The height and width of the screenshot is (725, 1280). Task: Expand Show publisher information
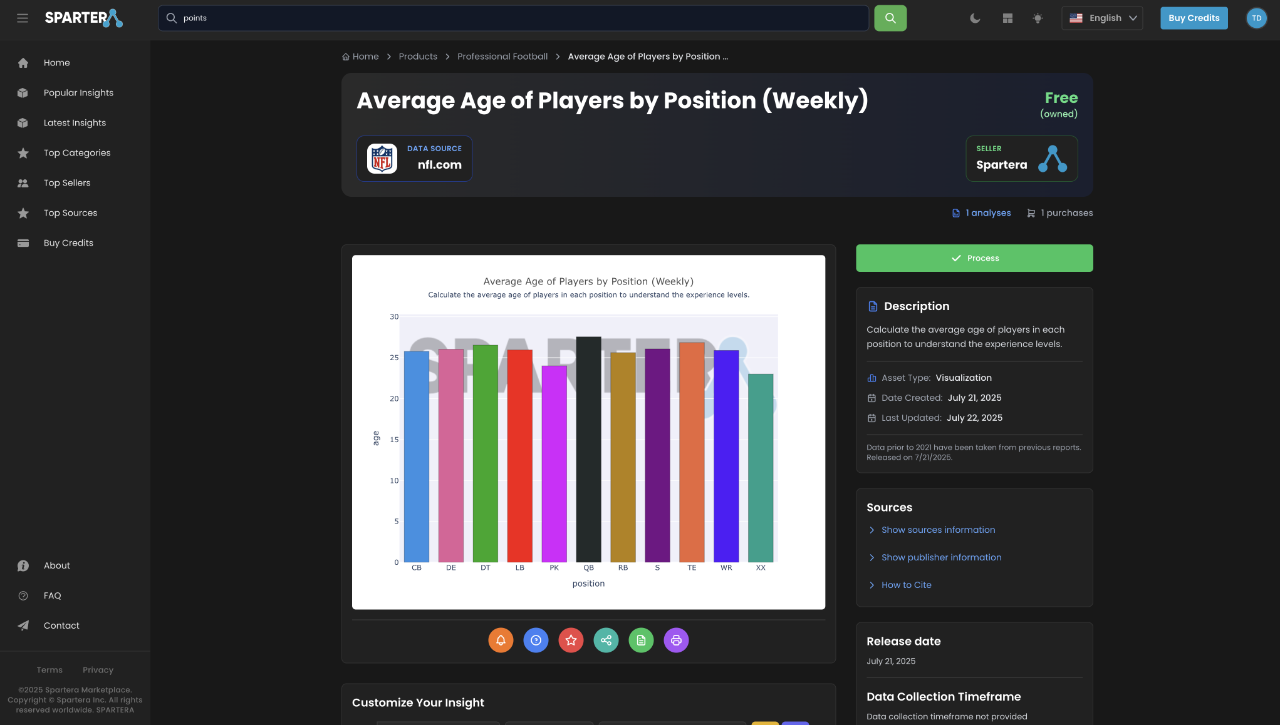pyautogui.click(x=941, y=557)
